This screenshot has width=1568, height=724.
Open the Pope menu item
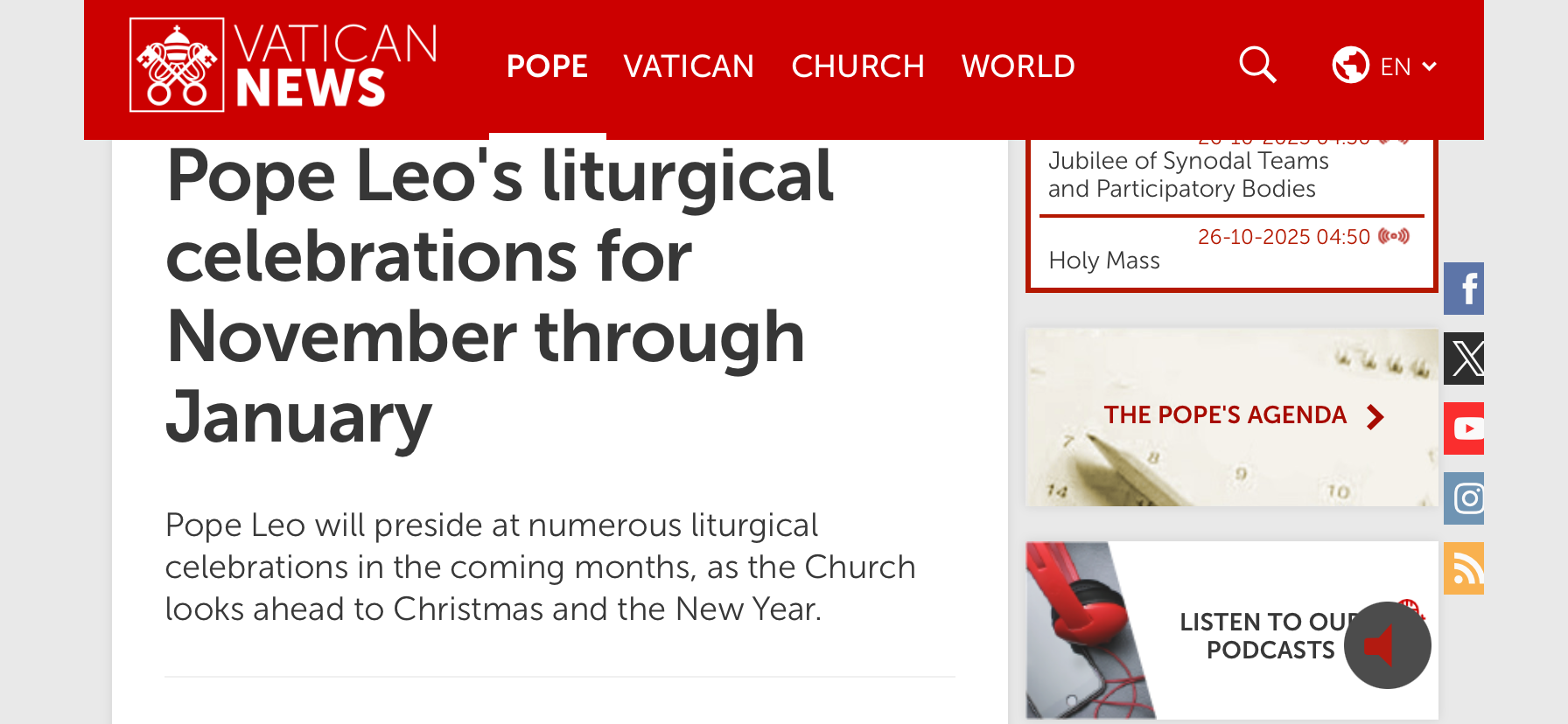tap(547, 66)
